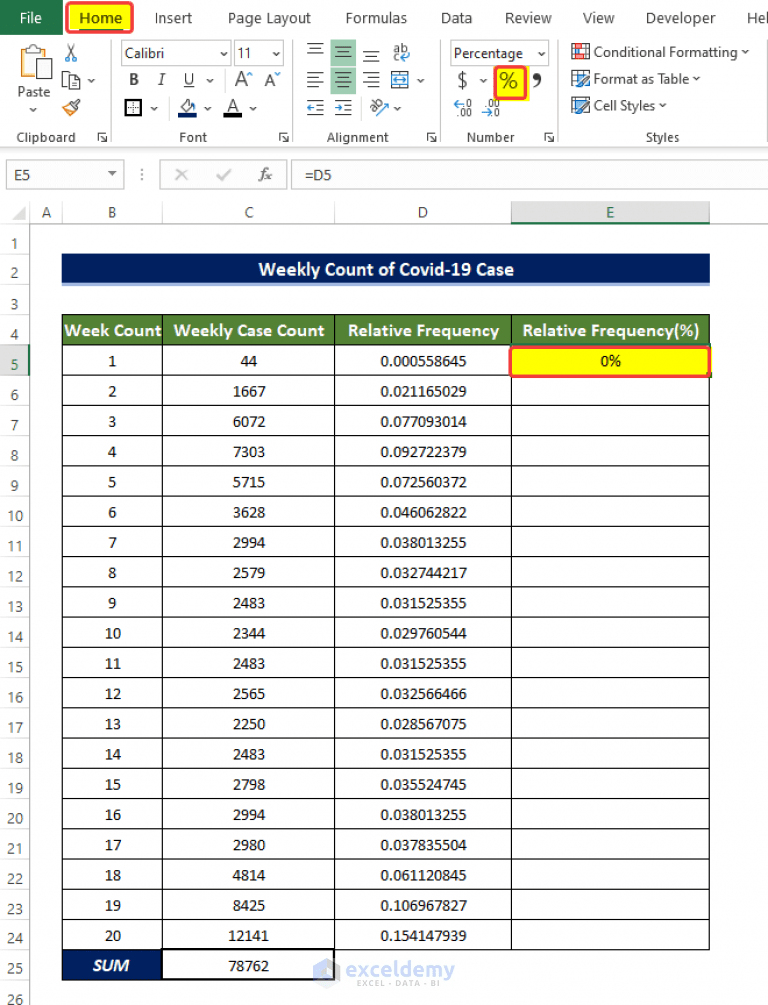Toggle Underline formatting

click(188, 79)
